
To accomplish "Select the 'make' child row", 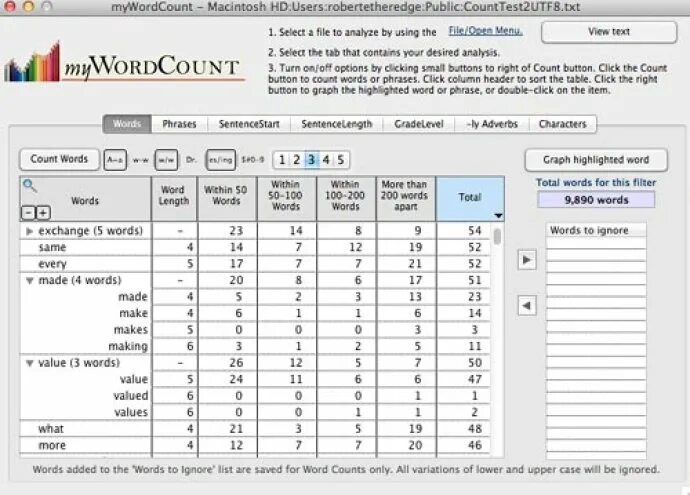I will click(x=255, y=314).
